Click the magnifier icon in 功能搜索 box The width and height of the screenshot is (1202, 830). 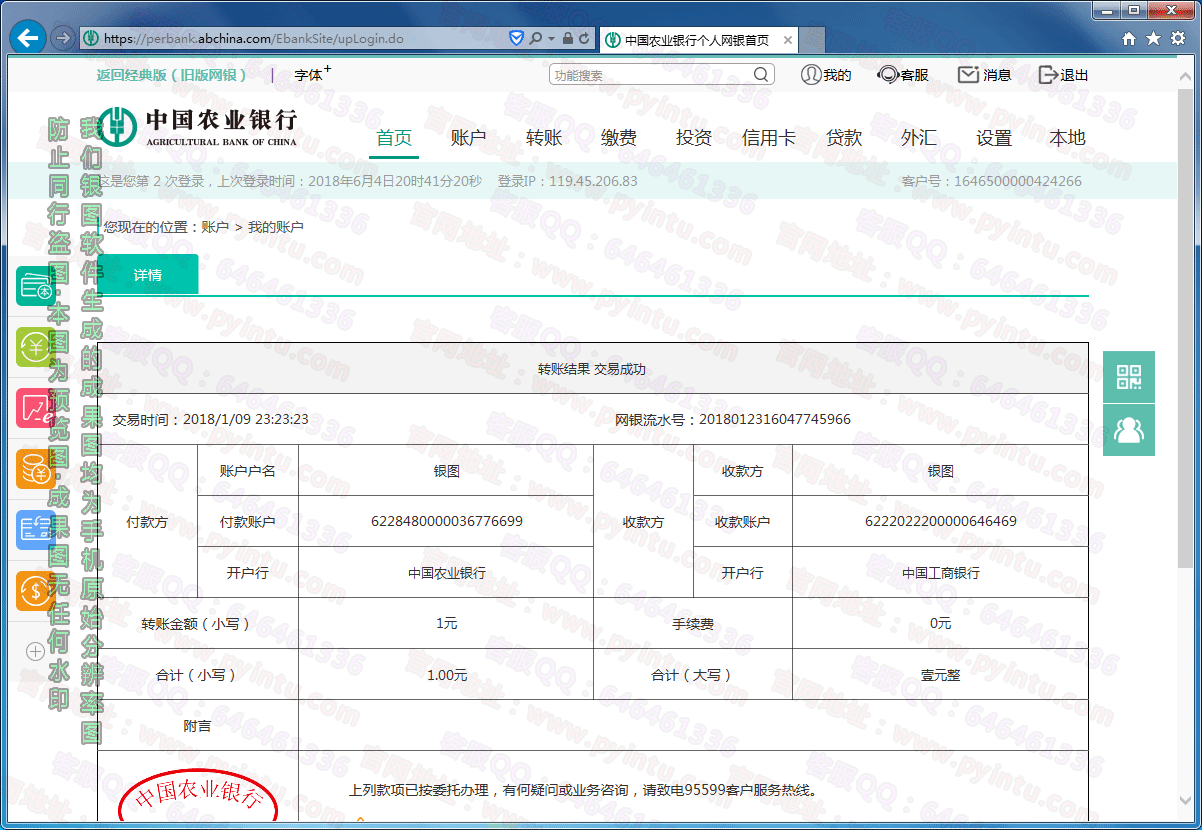[762, 75]
